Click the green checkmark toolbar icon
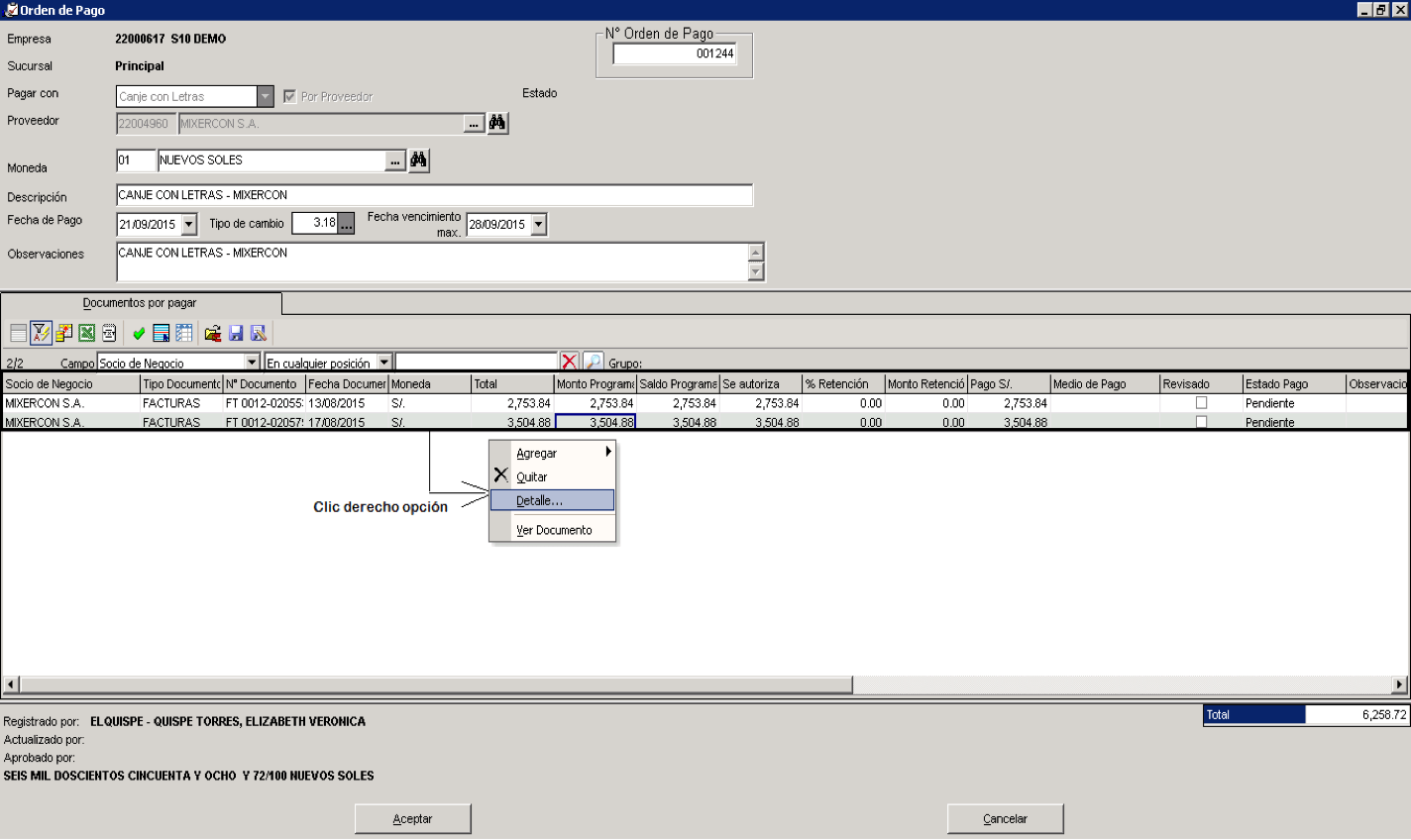The height and width of the screenshot is (840, 1411). 139,333
